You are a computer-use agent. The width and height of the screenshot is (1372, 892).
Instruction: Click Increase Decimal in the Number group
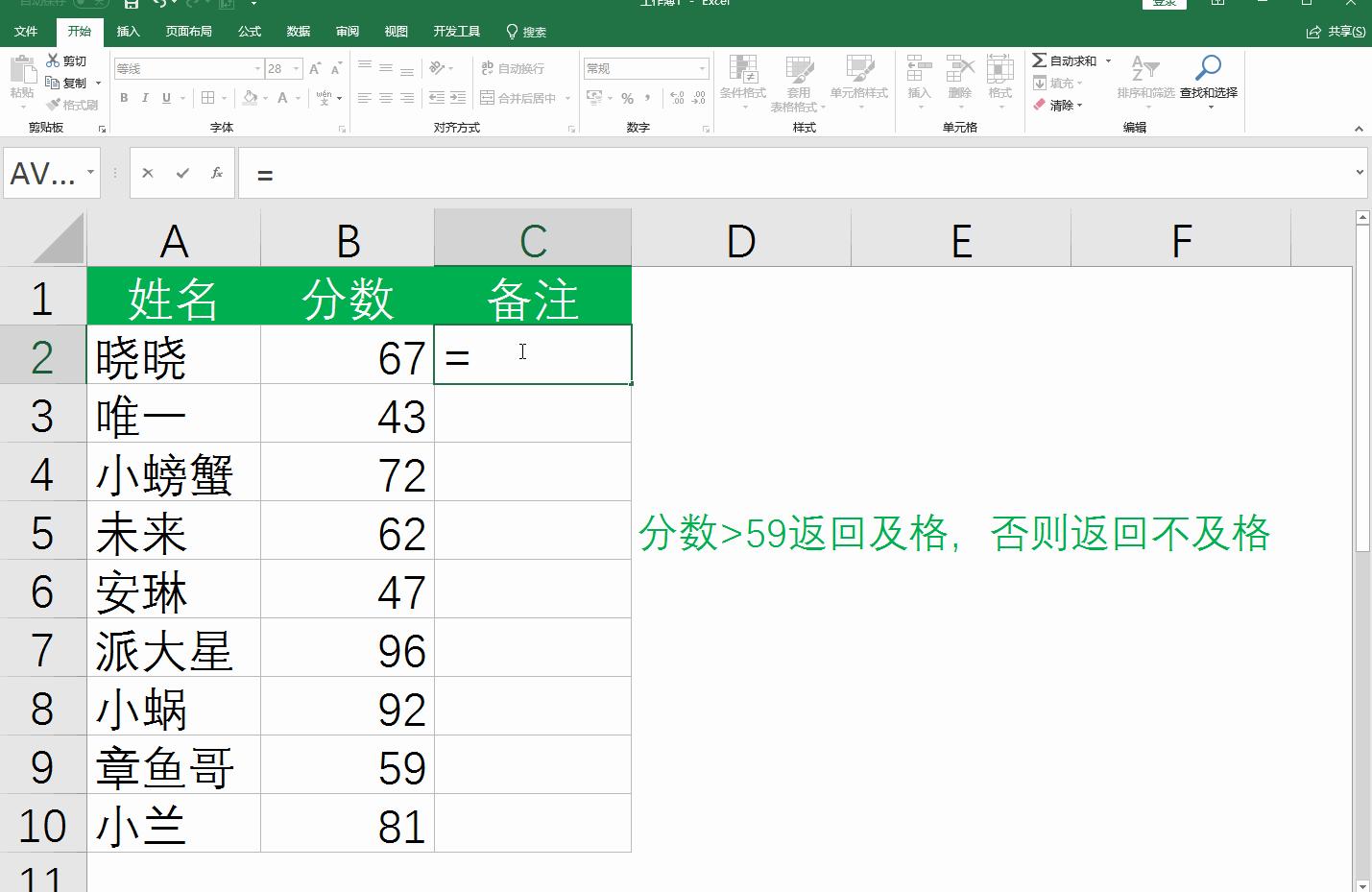pos(675,98)
